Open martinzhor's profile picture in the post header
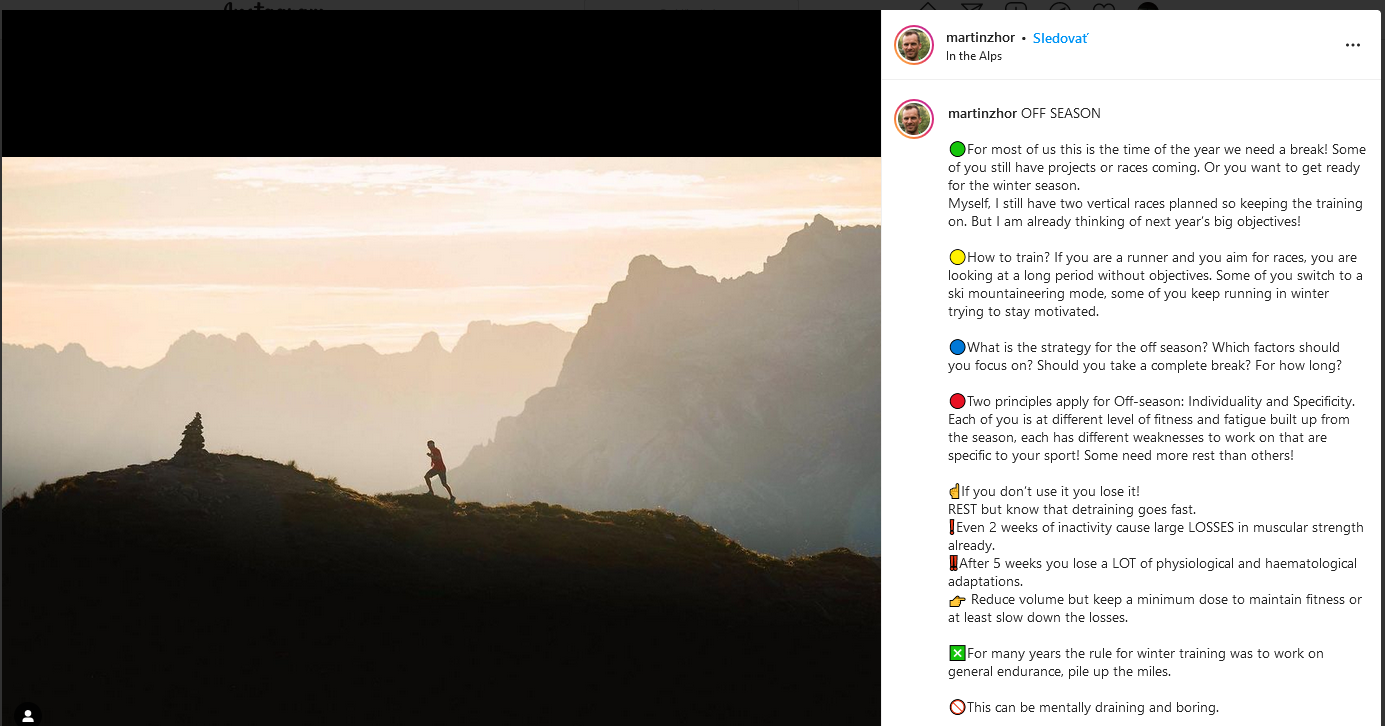 point(913,45)
